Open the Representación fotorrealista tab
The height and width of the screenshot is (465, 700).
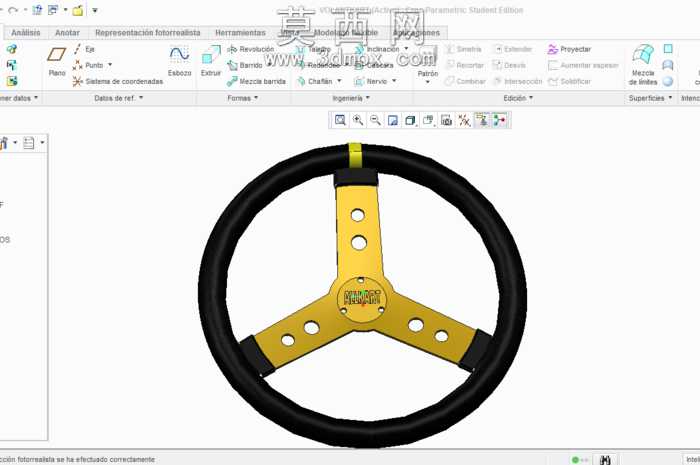point(148,33)
